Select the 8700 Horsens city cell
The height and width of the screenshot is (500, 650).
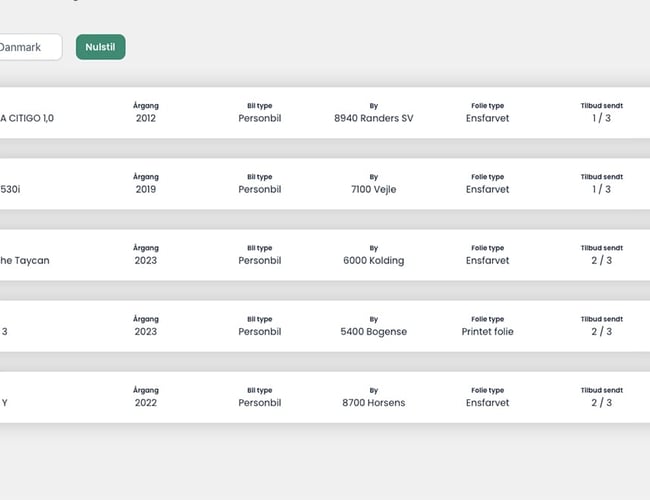tap(373, 403)
